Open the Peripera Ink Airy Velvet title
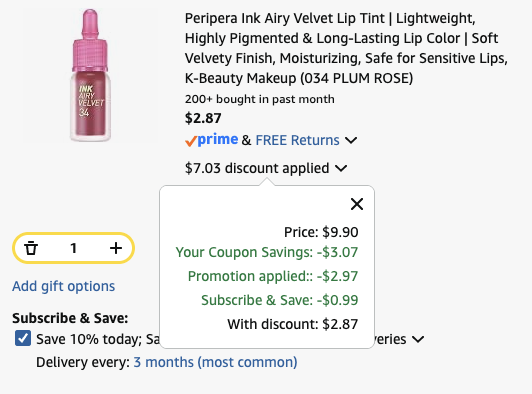Viewport: 532px width, 394px height. point(346,48)
